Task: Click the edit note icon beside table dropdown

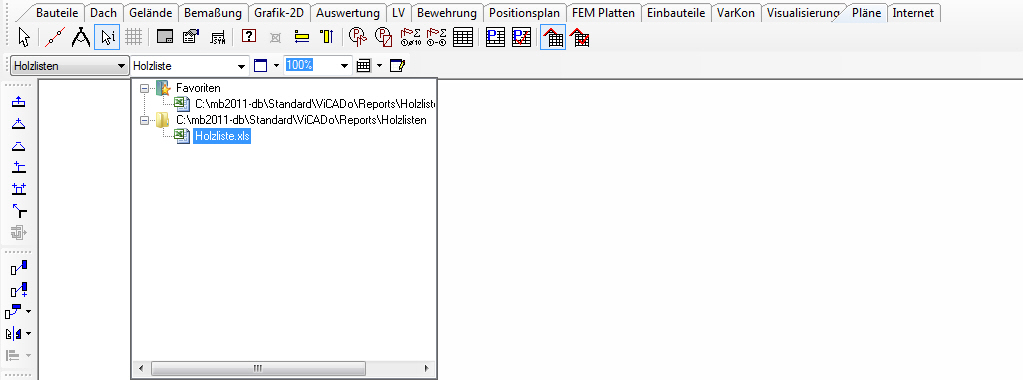Action: [397, 65]
